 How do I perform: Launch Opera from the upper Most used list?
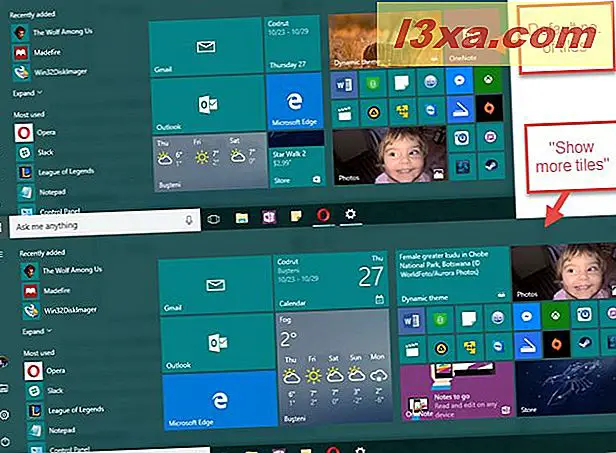[x=35, y=133]
